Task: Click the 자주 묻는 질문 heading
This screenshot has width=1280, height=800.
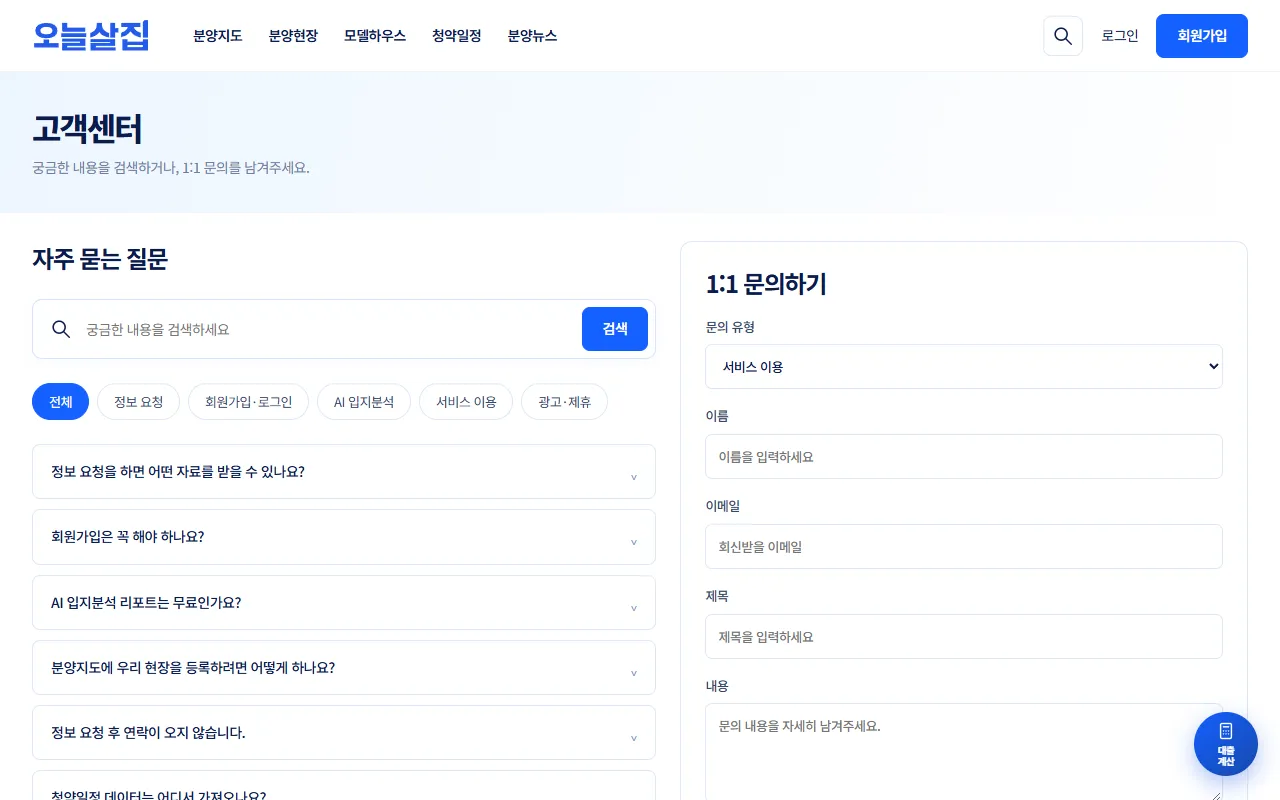Action: (x=100, y=260)
